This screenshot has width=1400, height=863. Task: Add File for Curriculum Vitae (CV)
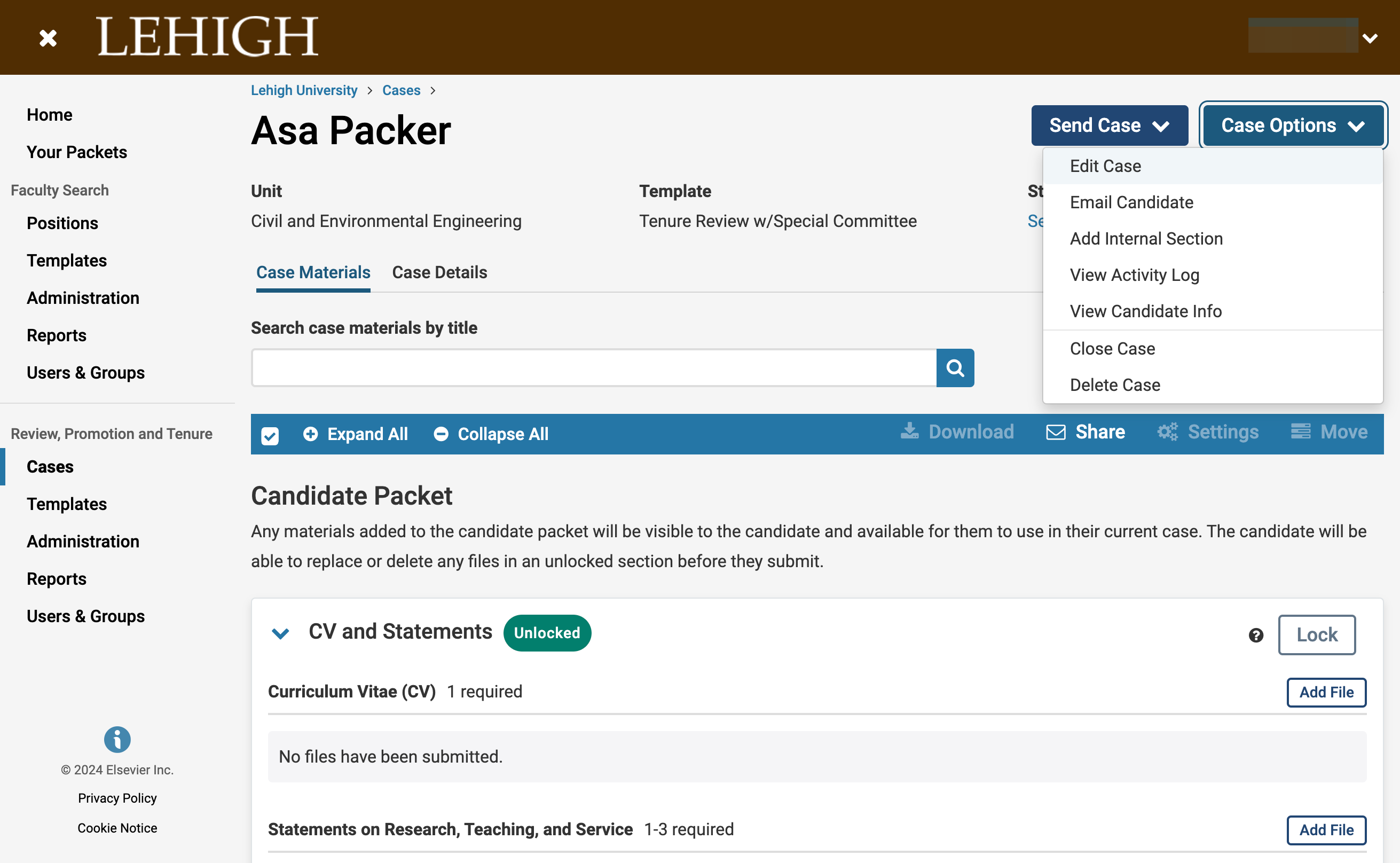(x=1326, y=692)
